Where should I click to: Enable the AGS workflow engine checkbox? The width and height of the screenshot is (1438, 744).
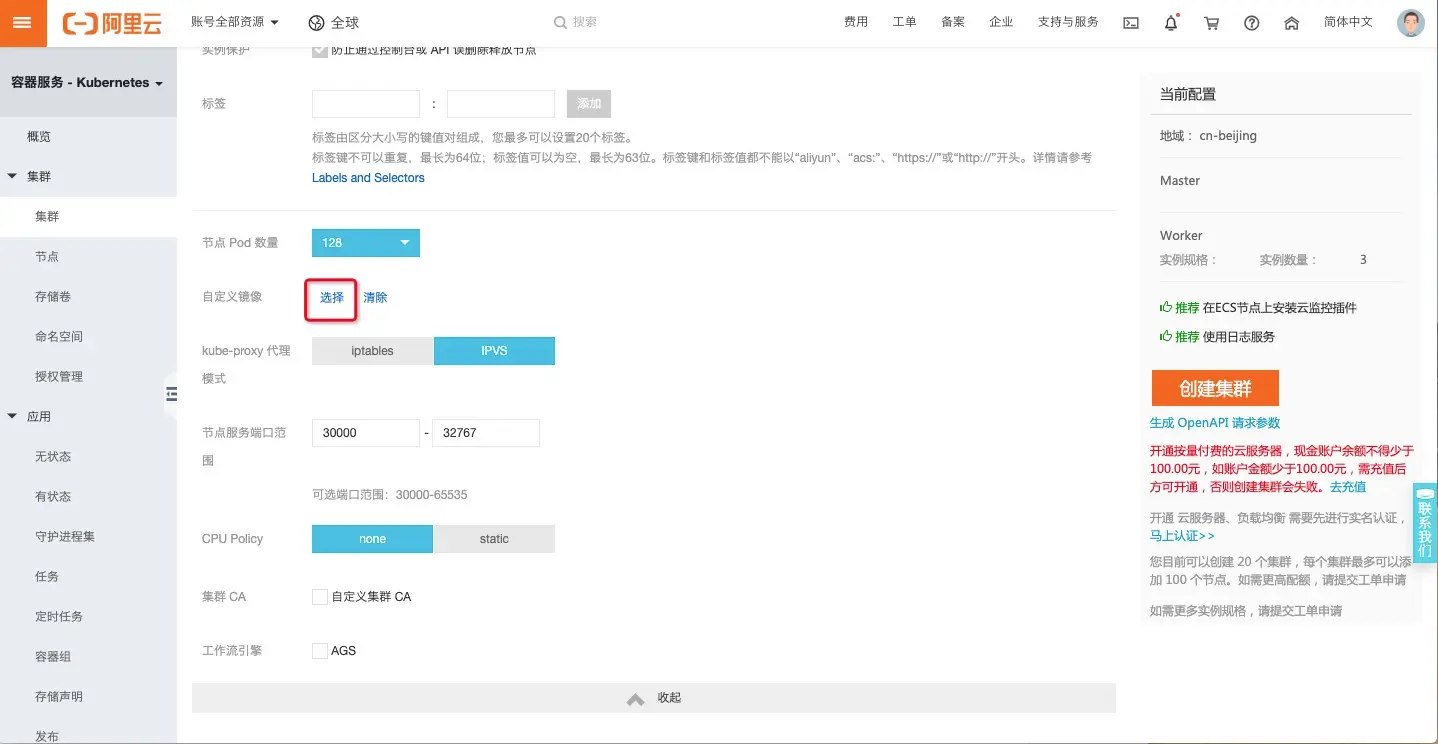point(320,651)
